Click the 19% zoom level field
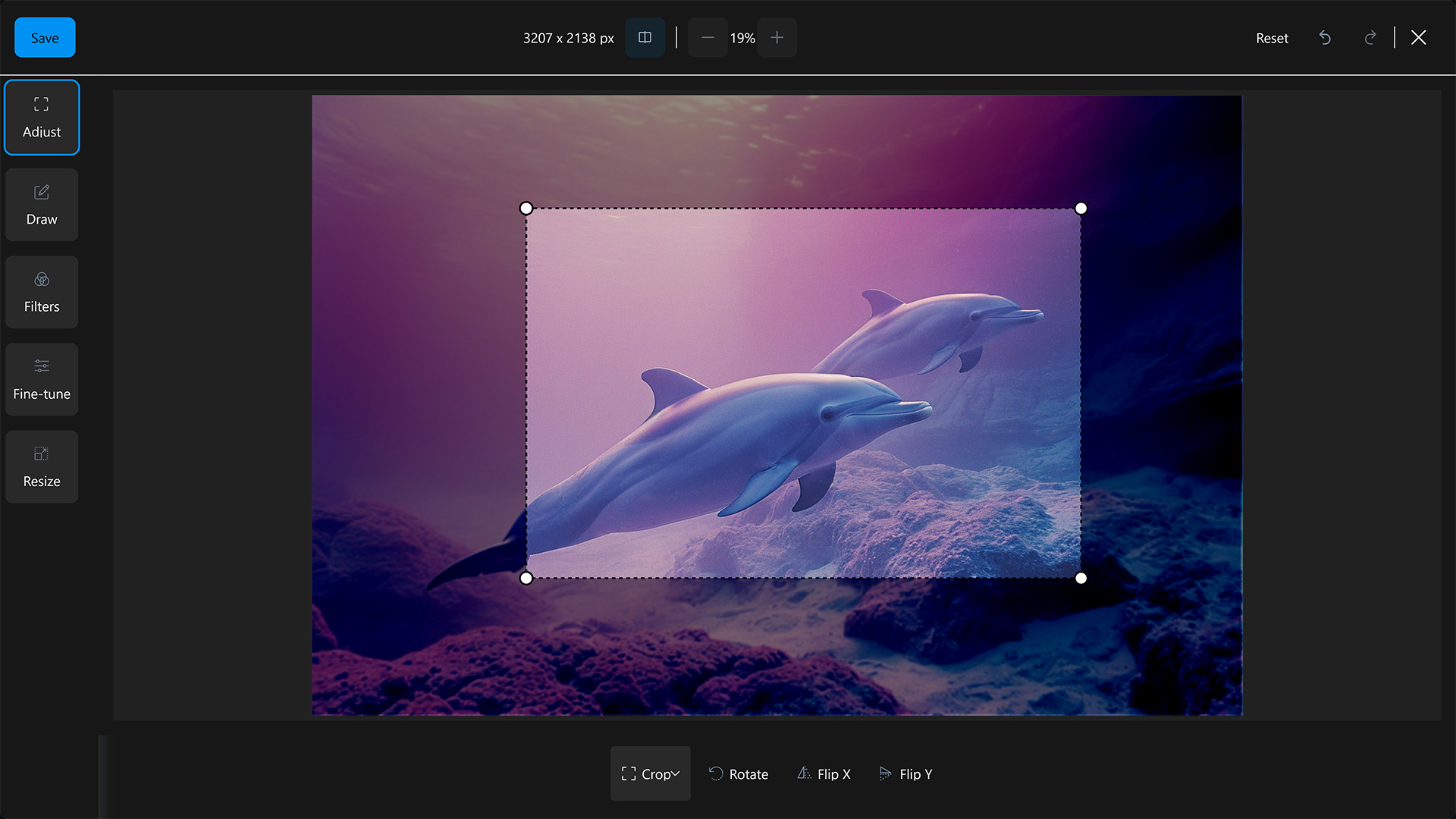This screenshot has height=819, width=1456. tap(742, 38)
